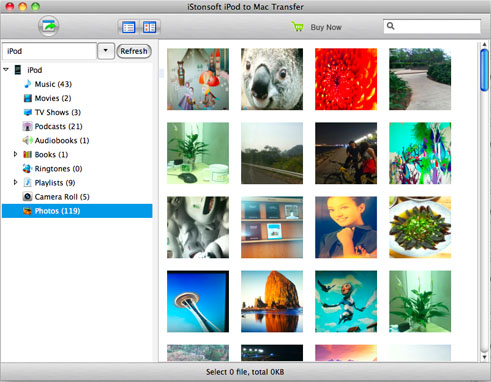The height and width of the screenshot is (382, 491).
Task: Select the garden pathway photo thumbnail
Action: tap(420, 79)
